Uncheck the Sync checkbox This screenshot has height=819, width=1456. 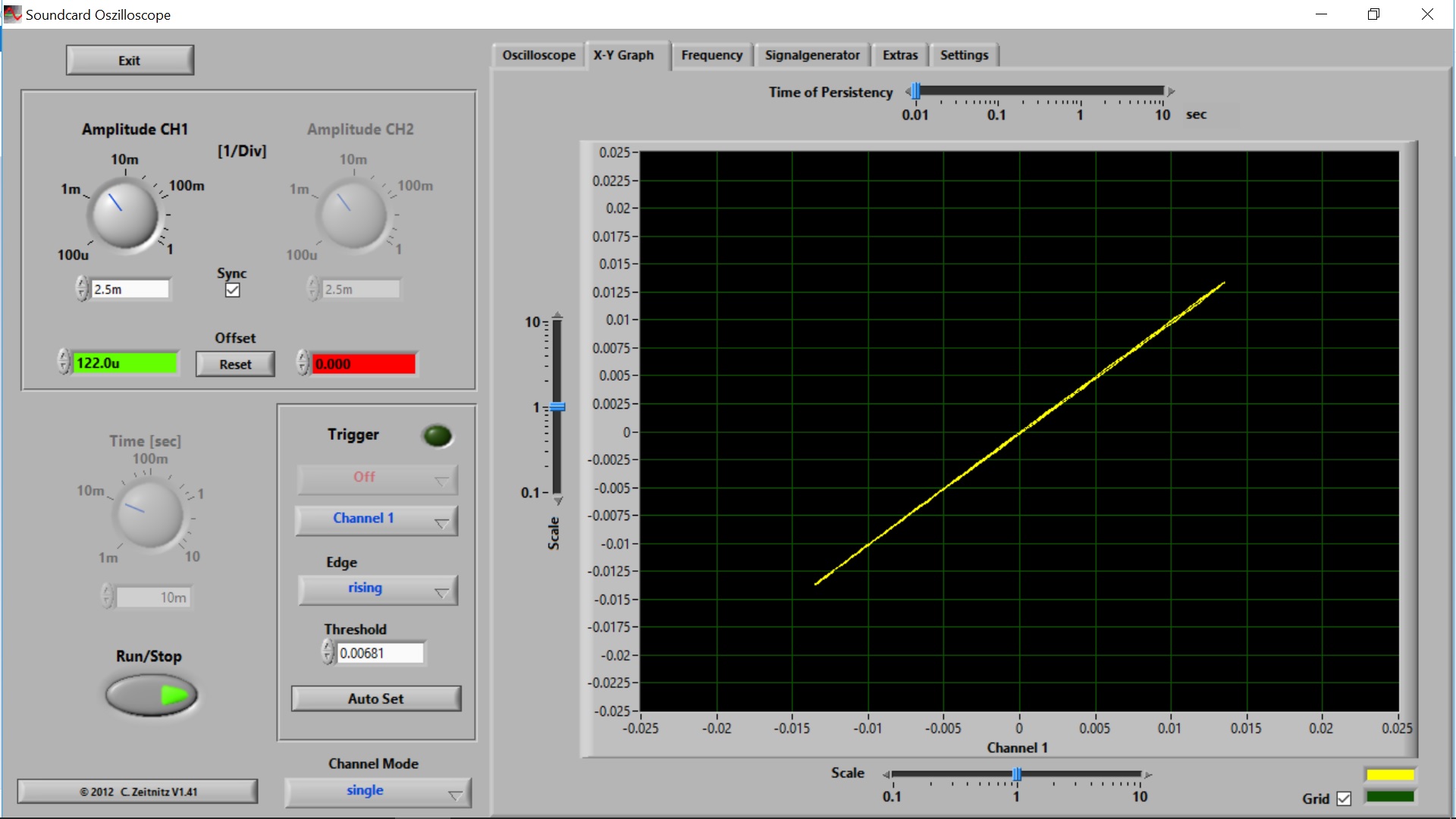click(x=233, y=290)
